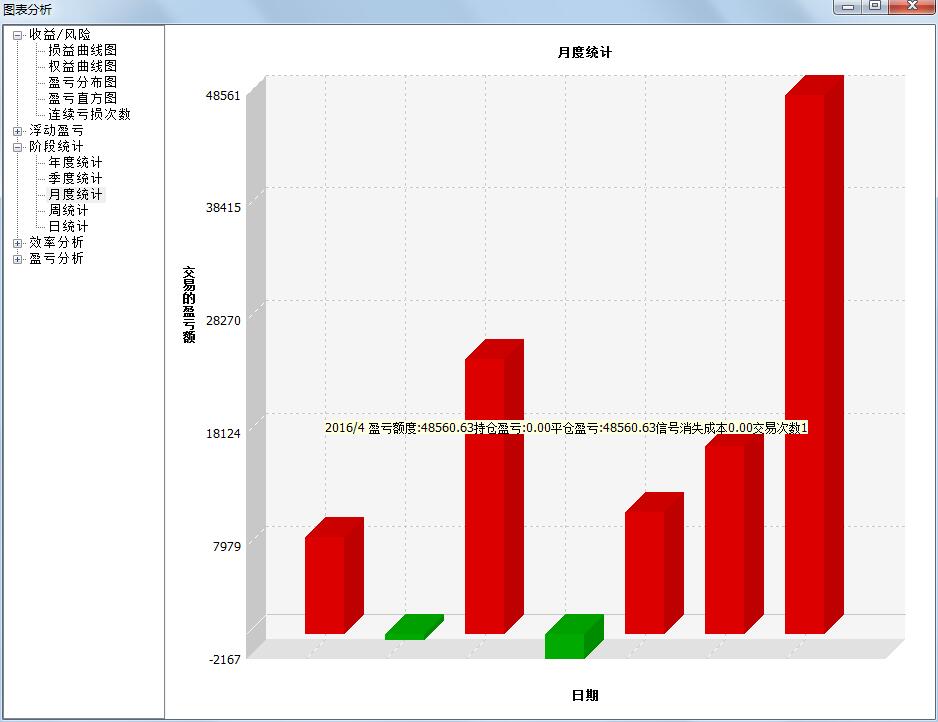Click the 38415 y-axis value
938x722 pixels.
pos(223,208)
